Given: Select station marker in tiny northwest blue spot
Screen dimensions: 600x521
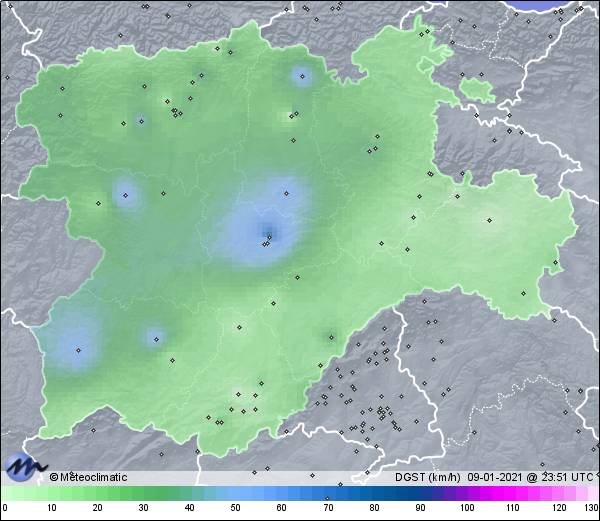Looking at the screenshot, I should pos(142,121).
